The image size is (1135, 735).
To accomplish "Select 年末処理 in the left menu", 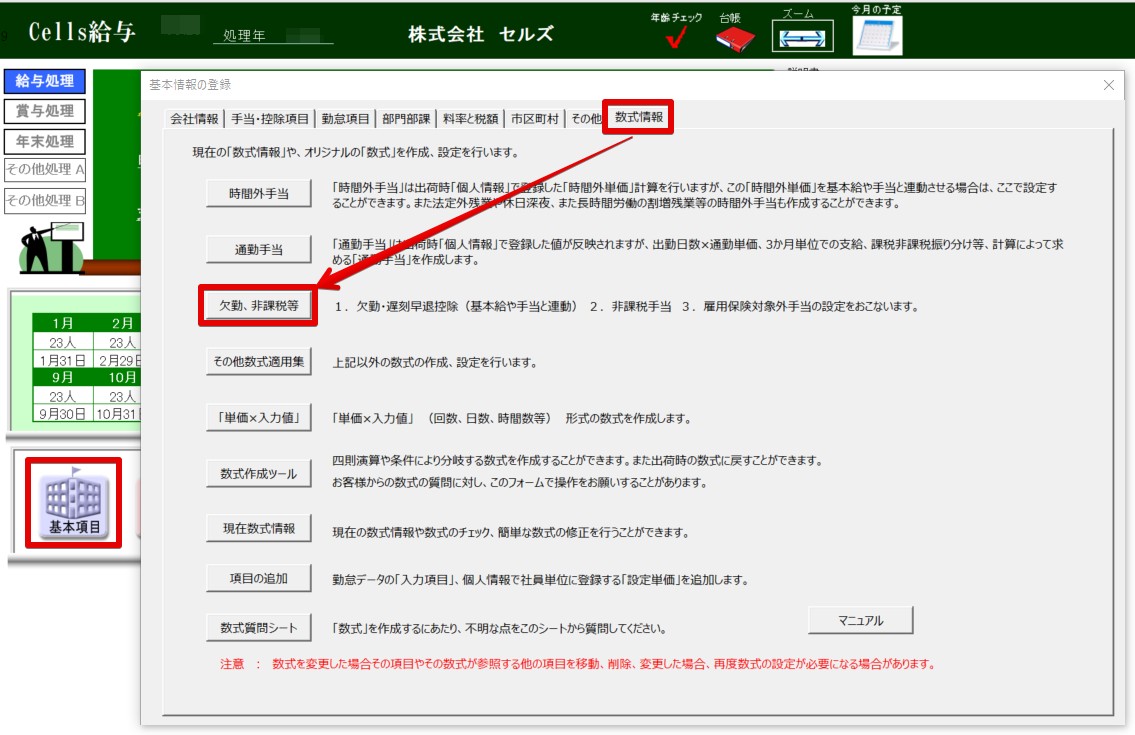I will click(45, 141).
